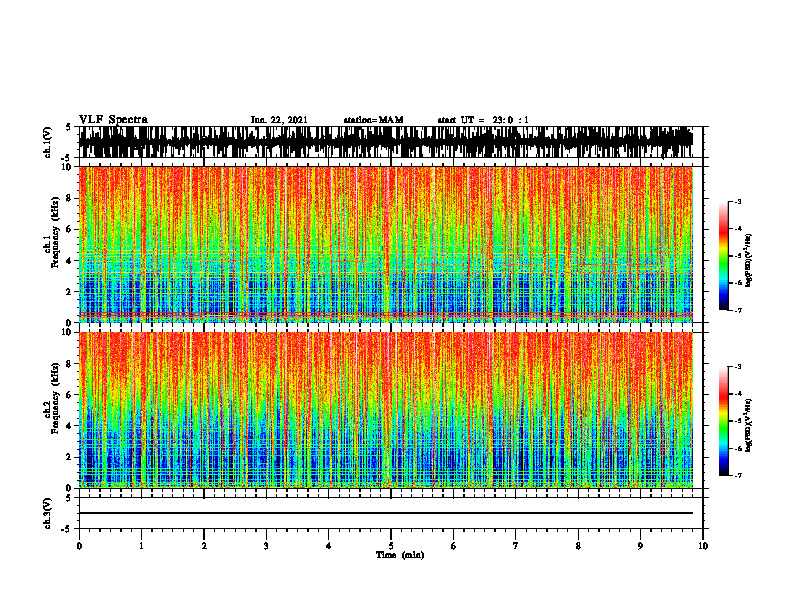The width and height of the screenshot is (792, 612).
Task: Click the ch.1 color bar units label
Action: (x=750, y=261)
